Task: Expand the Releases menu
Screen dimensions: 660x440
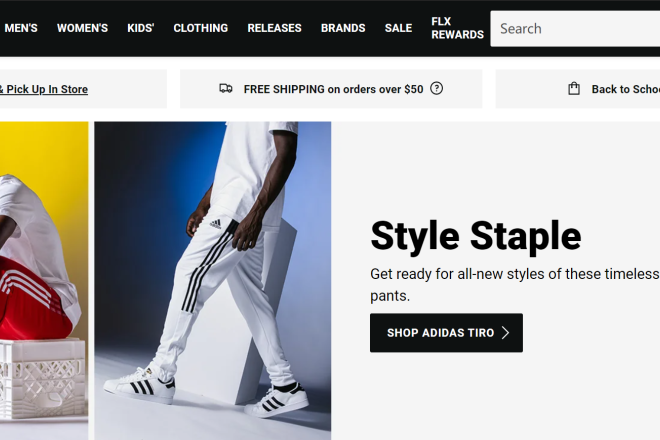Action: (274, 28)
